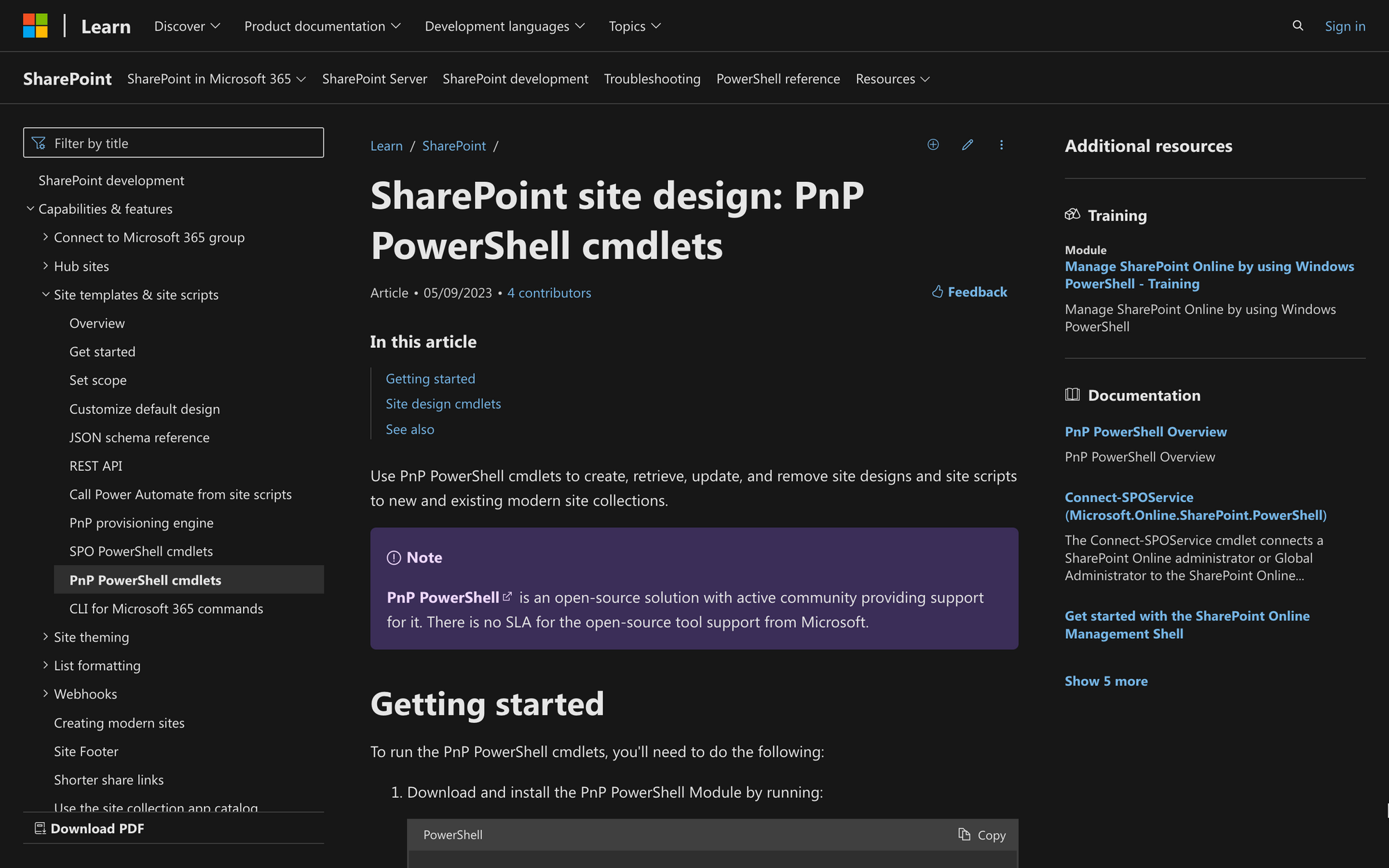Open the Development languages dropdown
1389x868 pixels.
pyautogui.click(x=505, y=26)
